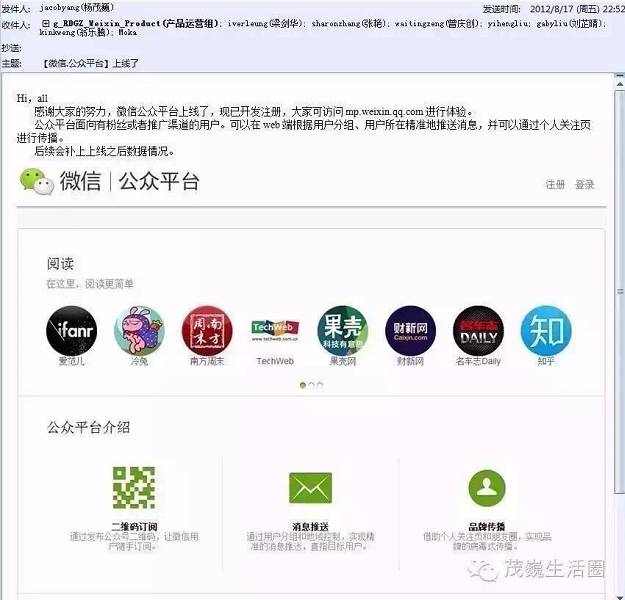625x600 pixels.
Task: Expand the g_RDGZ_Weixin_Product recipient group
Action: 45,24
